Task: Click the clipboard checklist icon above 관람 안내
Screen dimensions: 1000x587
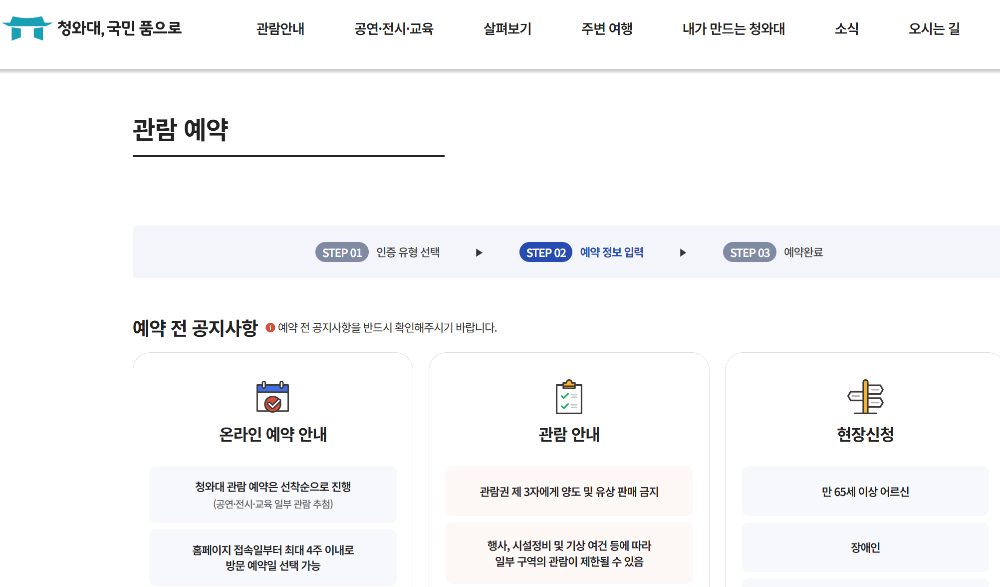Action: click(x=568, y=397)
